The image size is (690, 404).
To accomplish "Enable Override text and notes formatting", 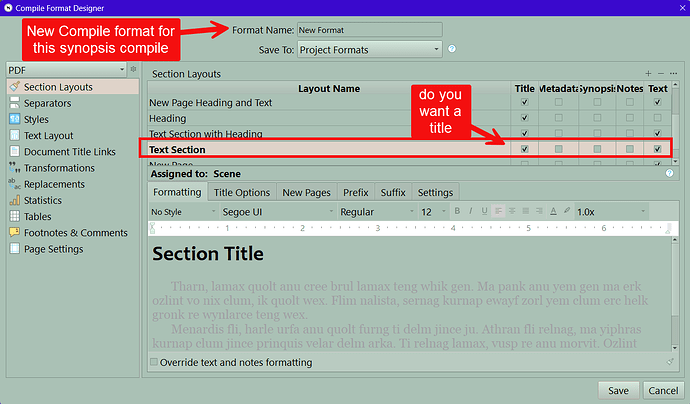I will click(154, 362).
